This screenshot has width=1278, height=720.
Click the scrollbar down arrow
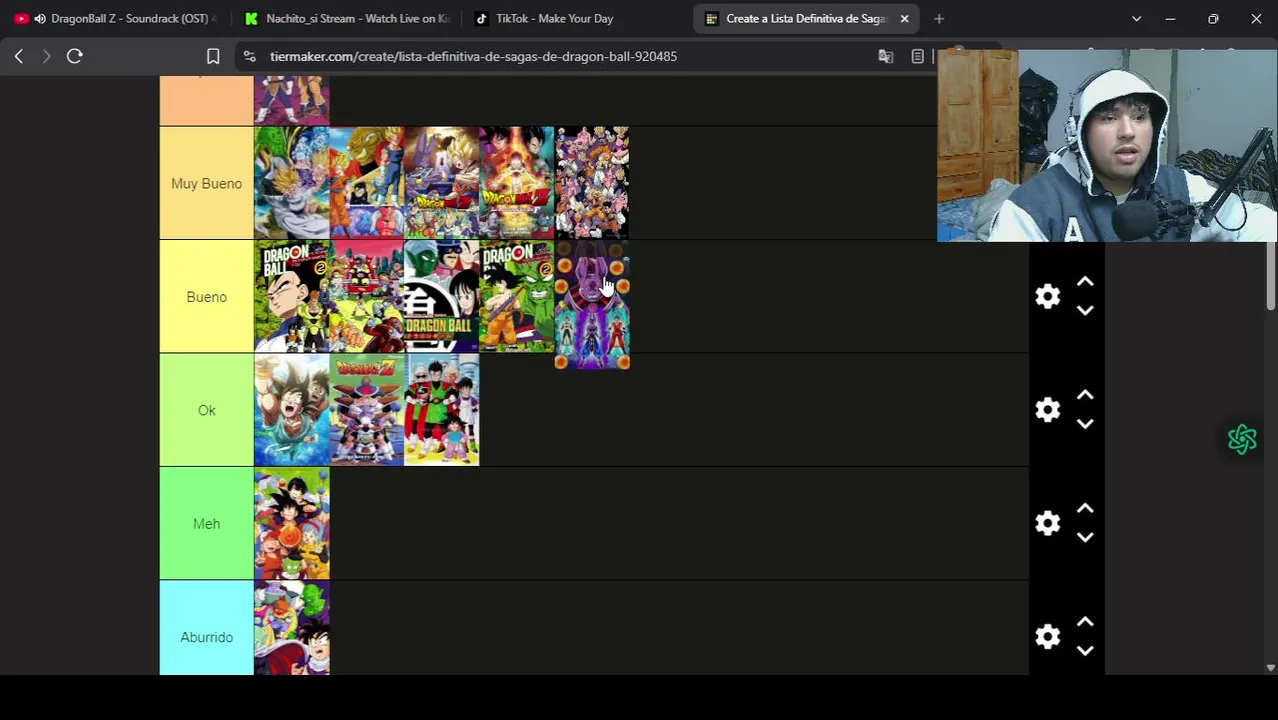pos(1271,668)
